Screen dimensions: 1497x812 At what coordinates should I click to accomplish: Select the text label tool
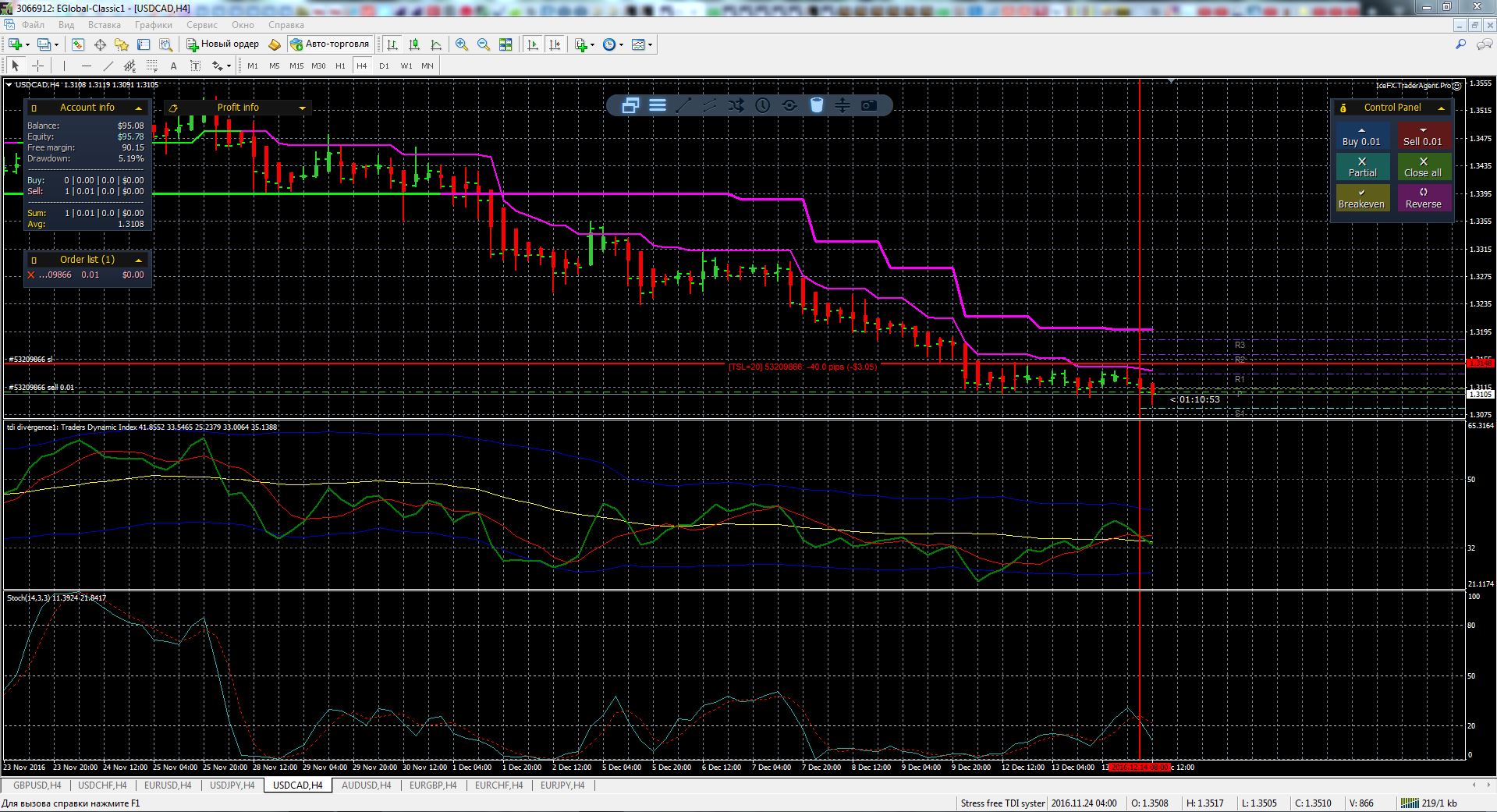[x=195, y=66]
